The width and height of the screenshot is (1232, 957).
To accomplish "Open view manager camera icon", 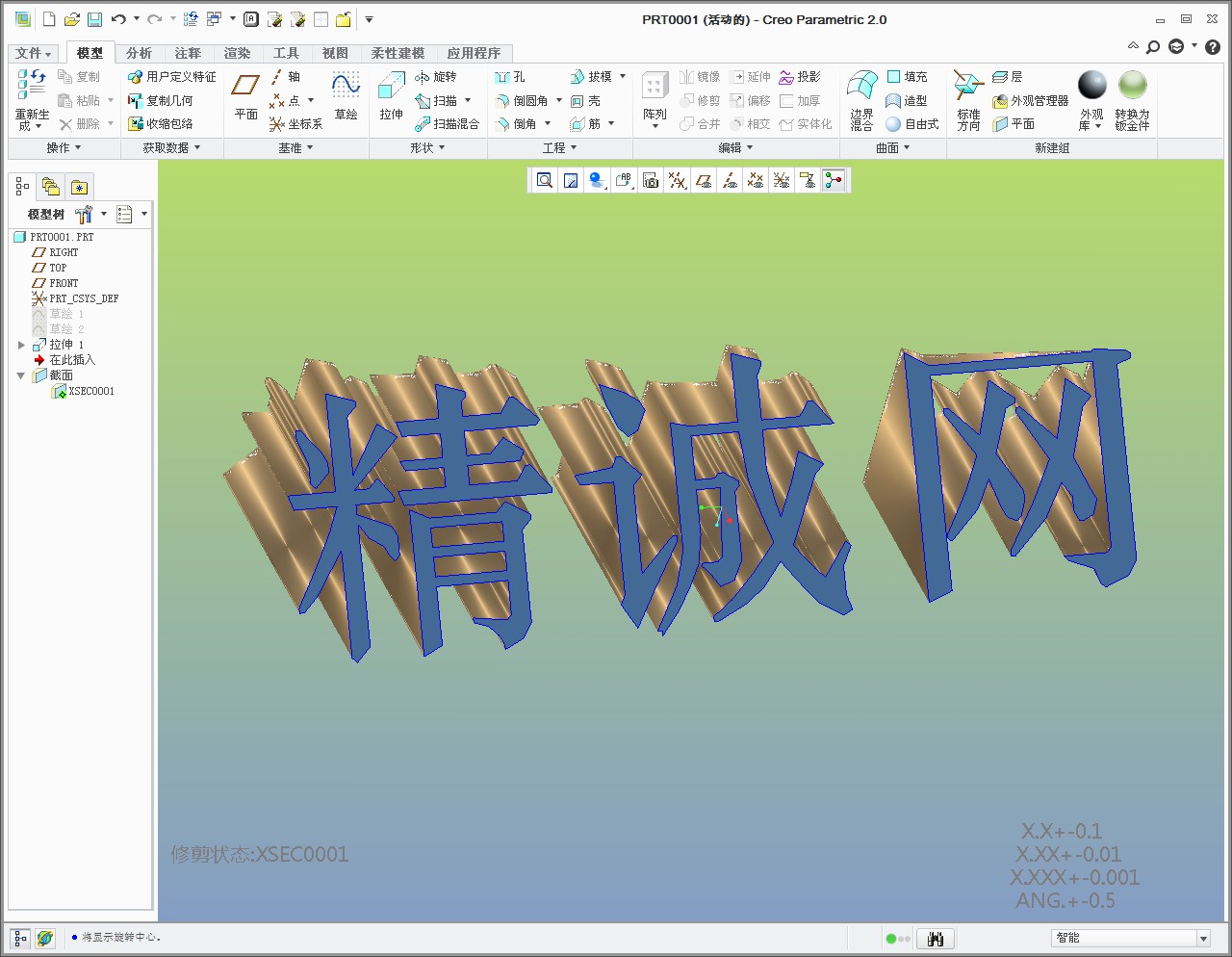I will click(651, 180).
